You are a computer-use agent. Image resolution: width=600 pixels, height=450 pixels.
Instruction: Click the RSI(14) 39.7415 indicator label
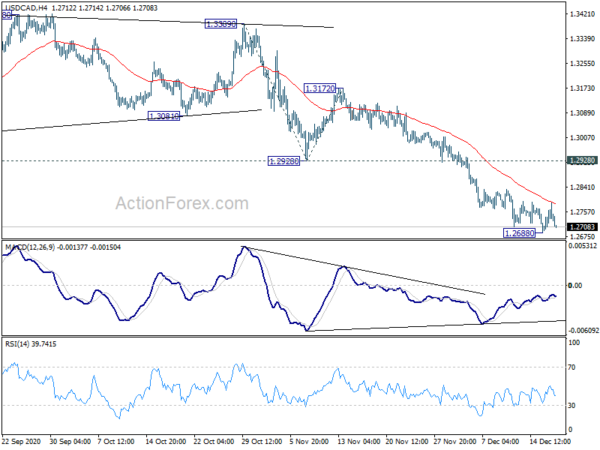click(31, 344)
